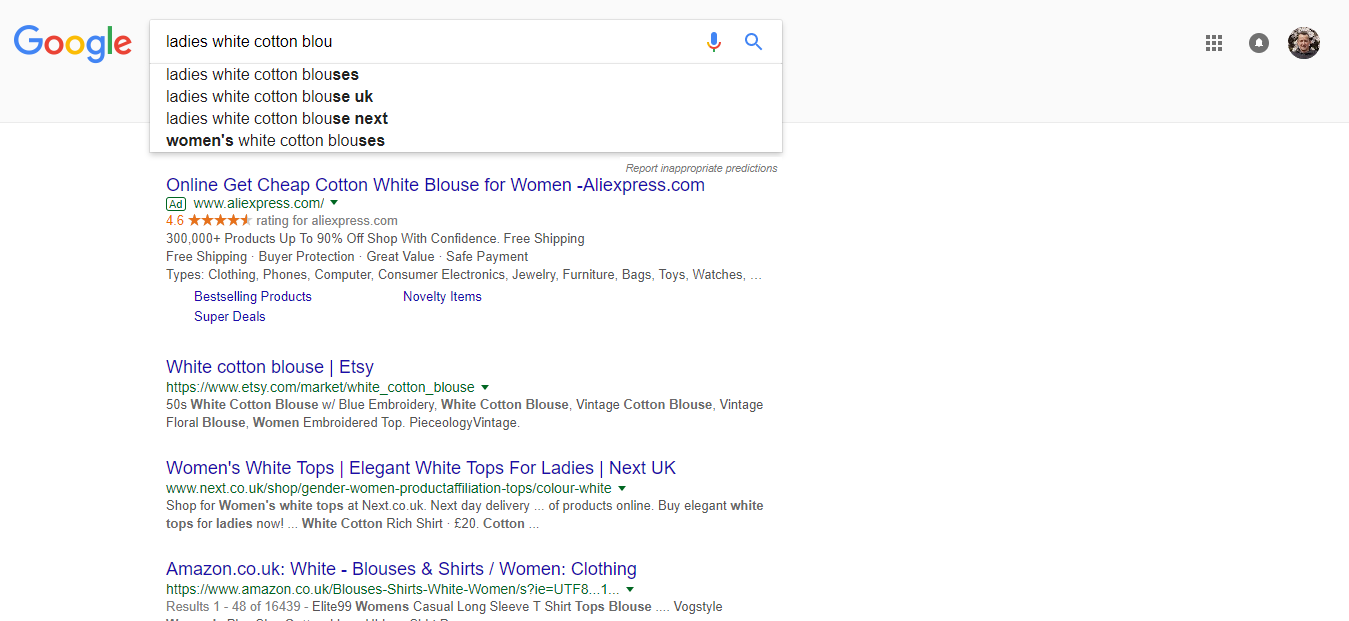This screenshot has height=621, width=1349.
Task: Choose suggestion 'ladies white cotton blouse next'
Action: [276, 119]
